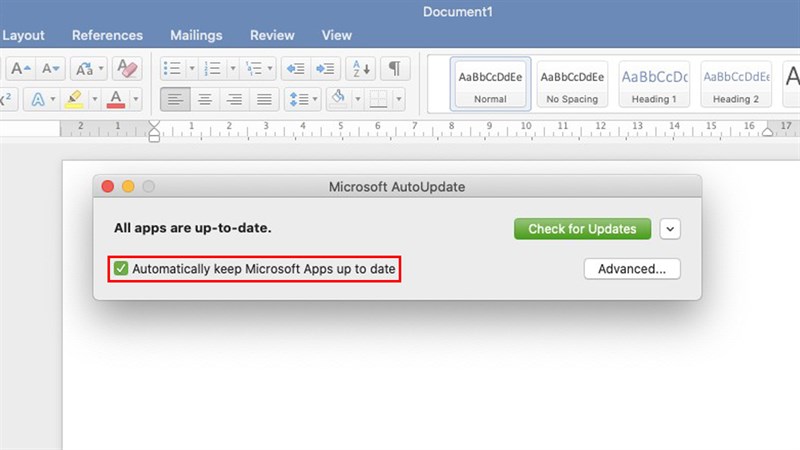This screenshot has width=800, height=450.
Task: Apply the Heading 2 style
Action: coord(736,84)
